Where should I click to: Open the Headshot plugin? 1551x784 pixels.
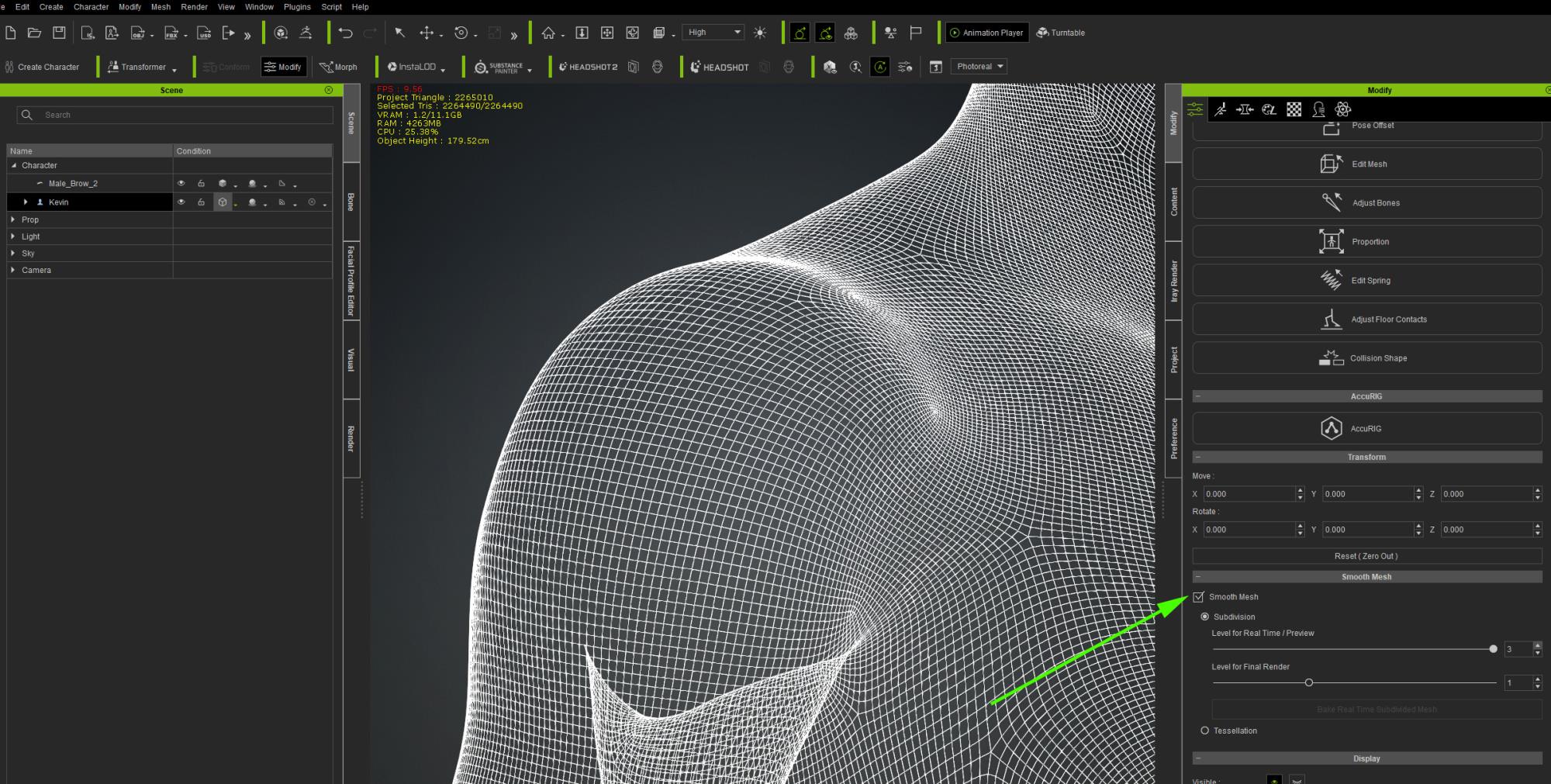point(720,67)
